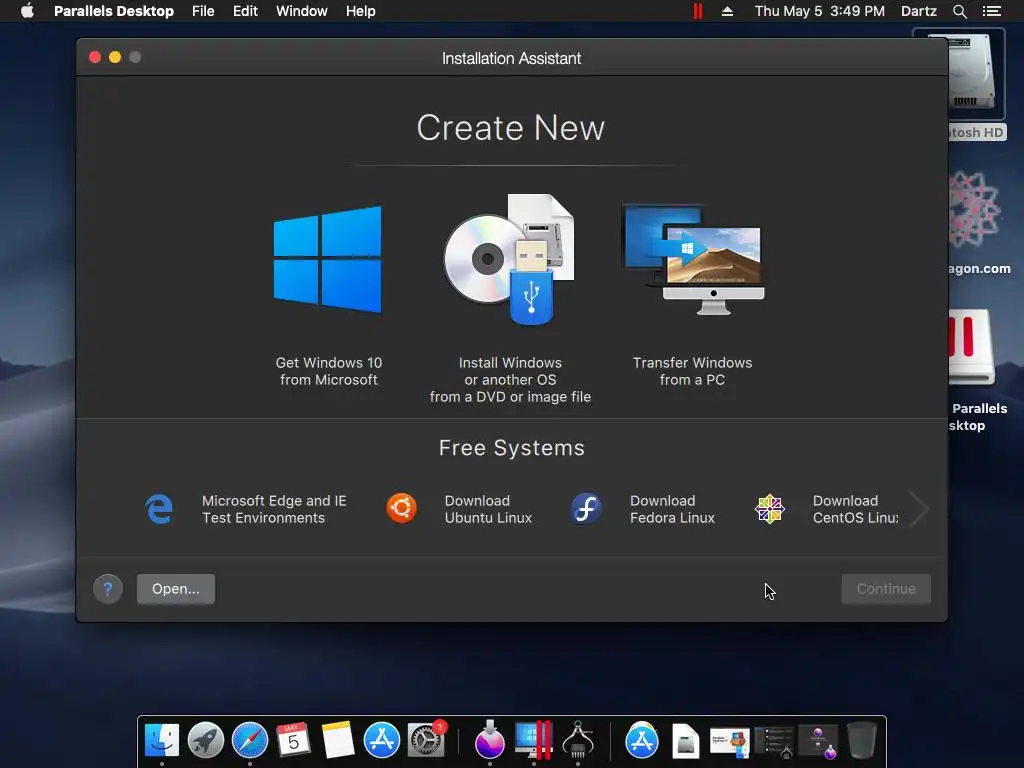
Task: Open the macOS installer purple sphere in Dock
Action: [490, 741]
